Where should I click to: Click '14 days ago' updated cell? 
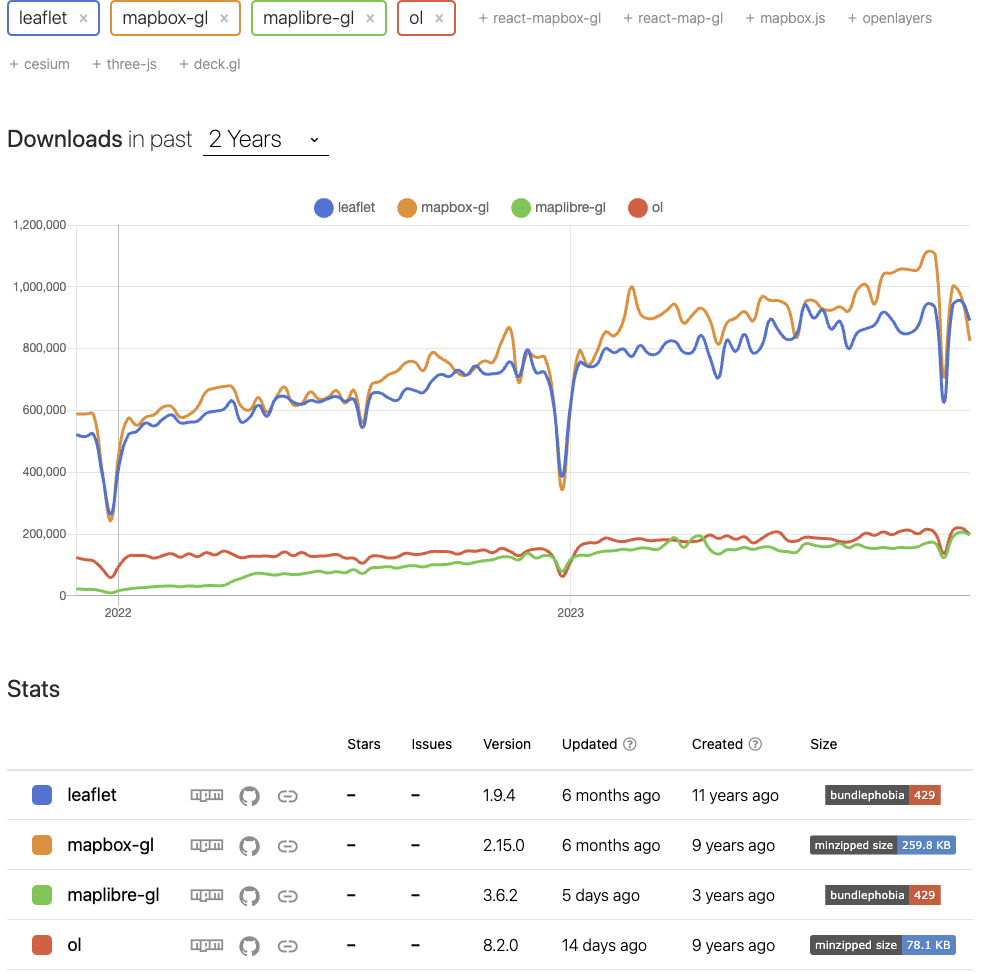604,946
